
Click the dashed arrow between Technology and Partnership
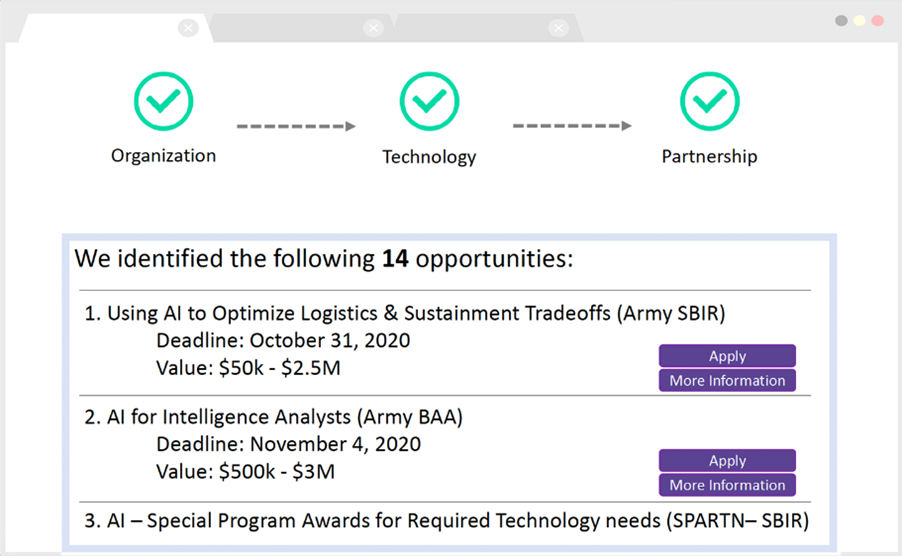[x=572, y=126]
